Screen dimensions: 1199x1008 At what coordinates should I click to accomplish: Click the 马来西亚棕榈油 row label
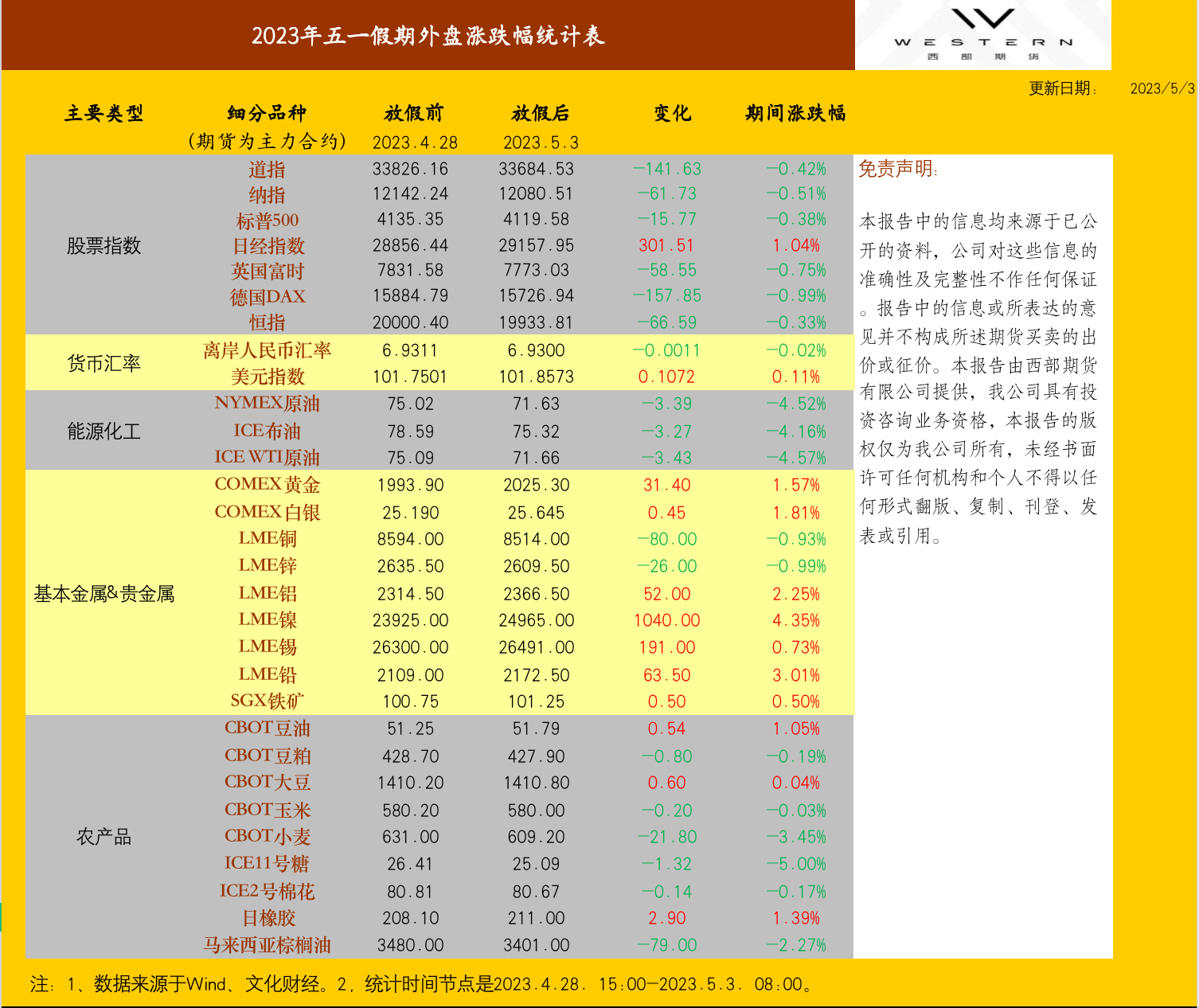(267, 945)
